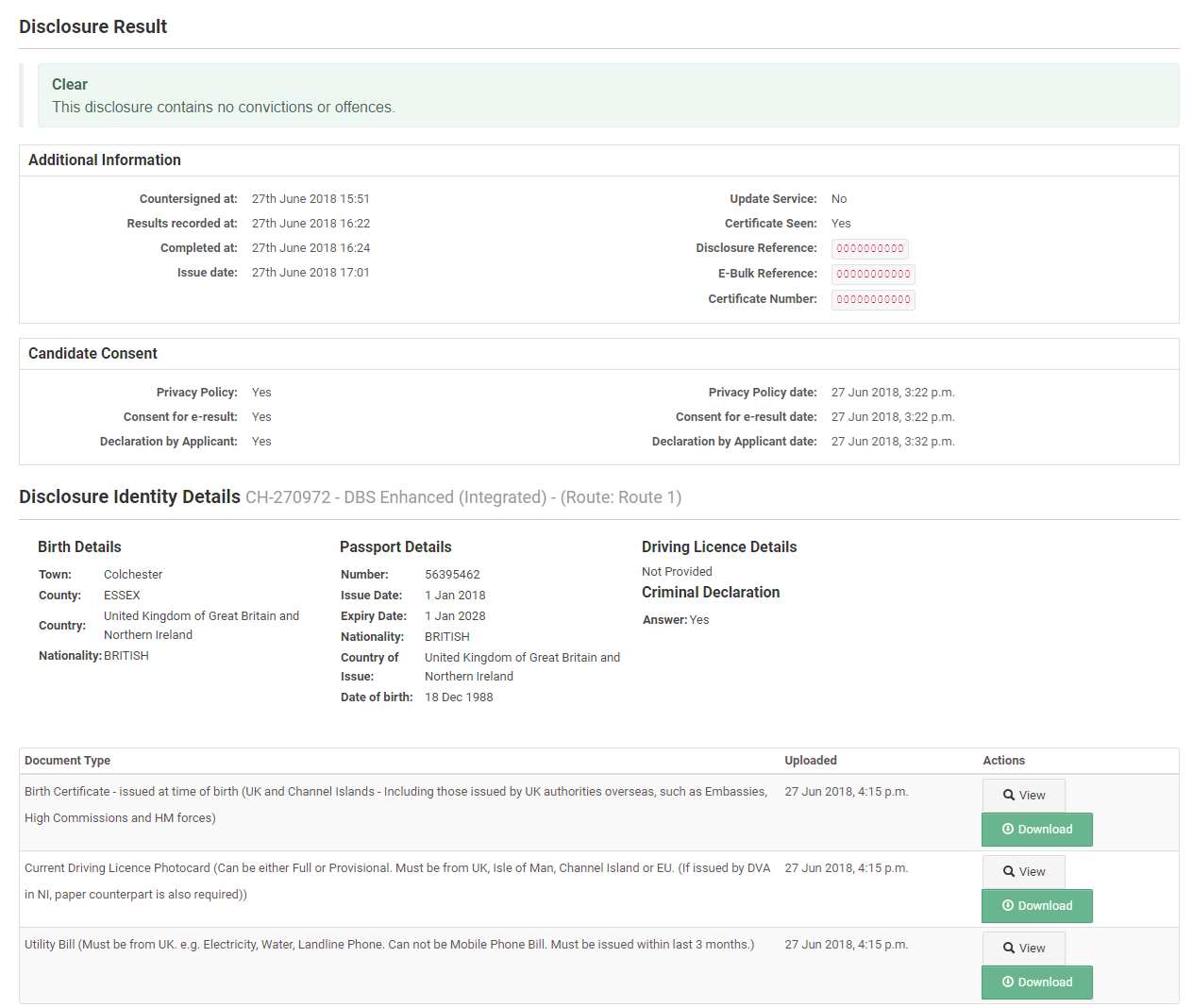Click the magnifier icon for Utility Bill
The image size is (1192, 1008).
click(x=1009, y=949)
